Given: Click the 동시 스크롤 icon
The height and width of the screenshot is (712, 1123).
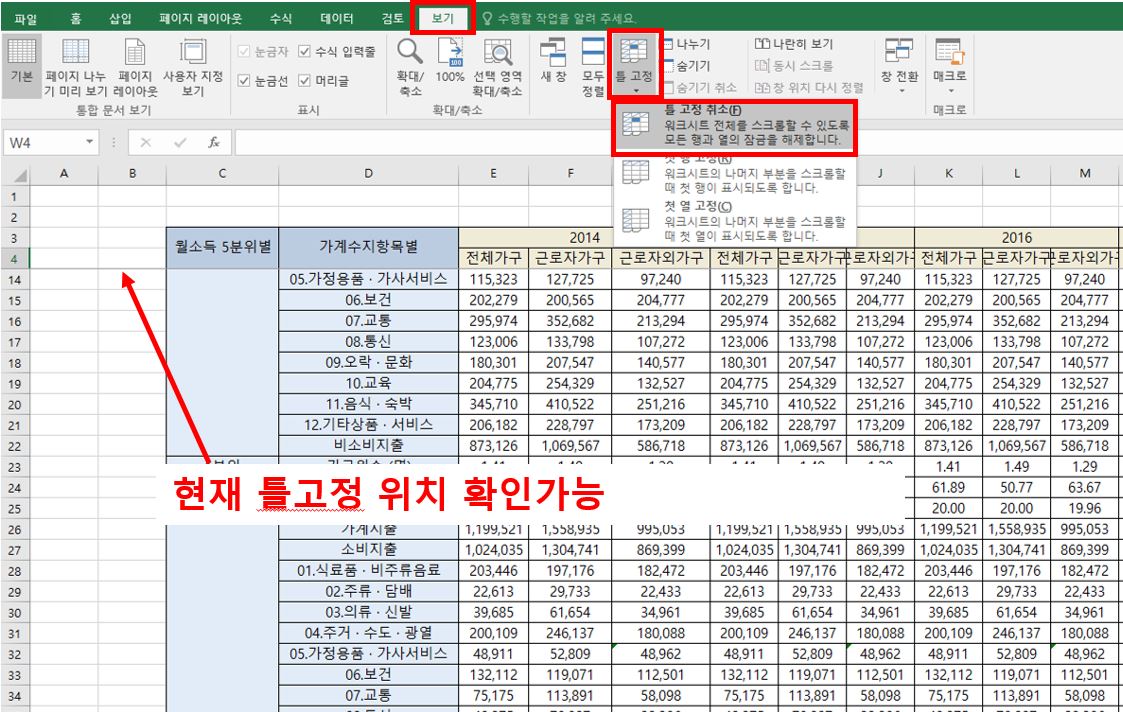Looking at the screenshot, I should (762, 66).
